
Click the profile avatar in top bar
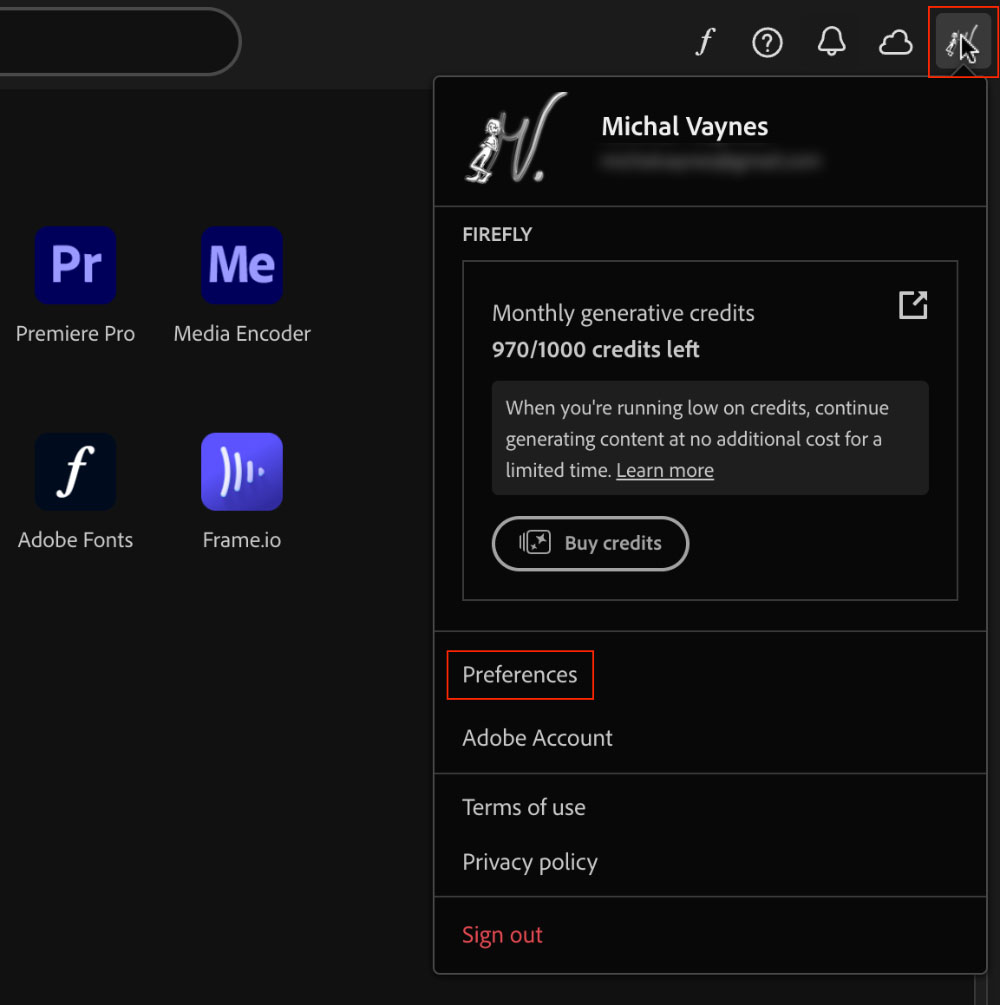point(963,42)
